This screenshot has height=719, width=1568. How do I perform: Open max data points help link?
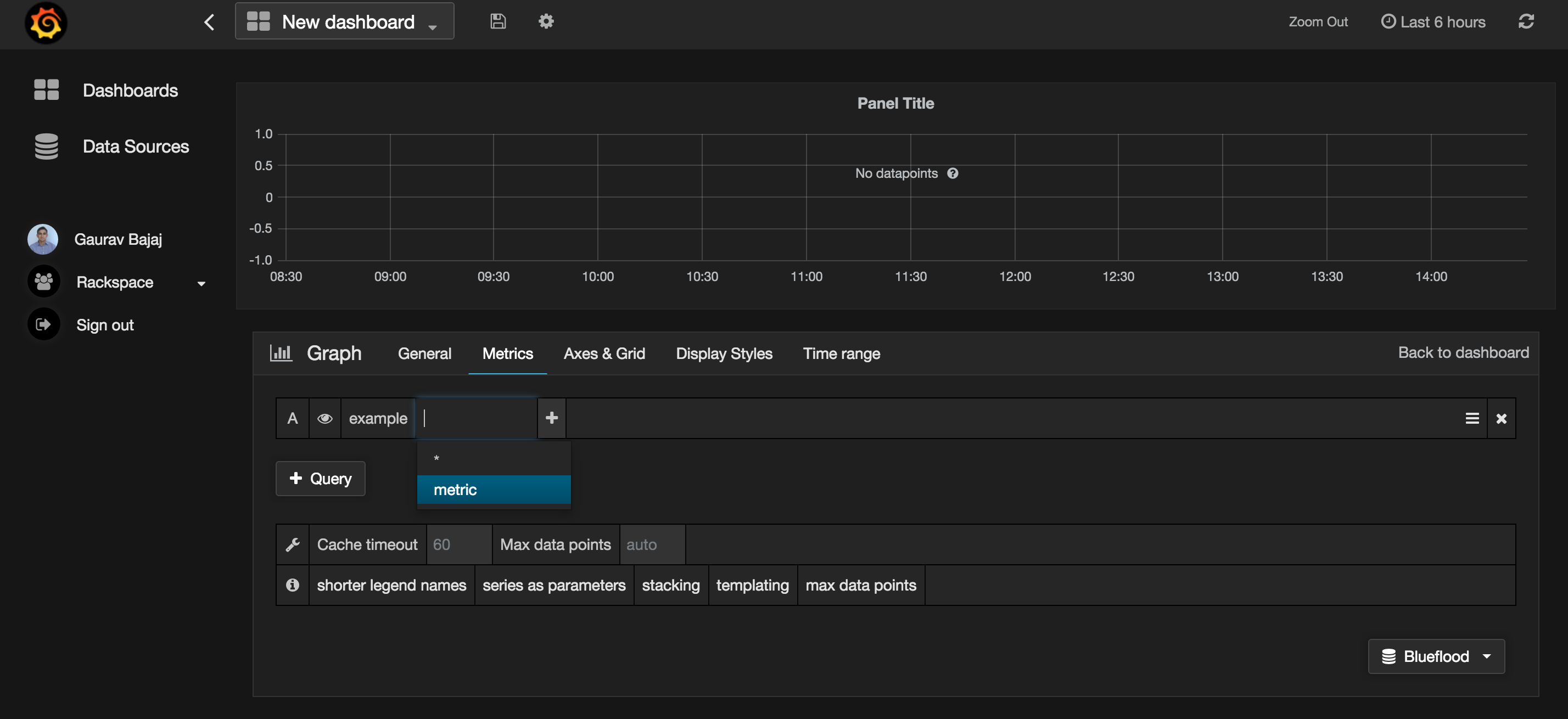(861, 585)
